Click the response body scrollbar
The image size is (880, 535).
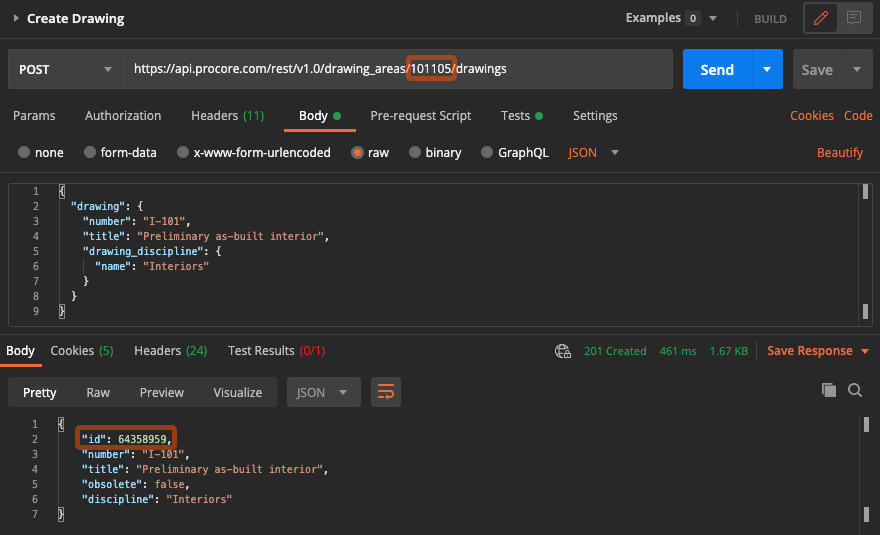(866, 475)
